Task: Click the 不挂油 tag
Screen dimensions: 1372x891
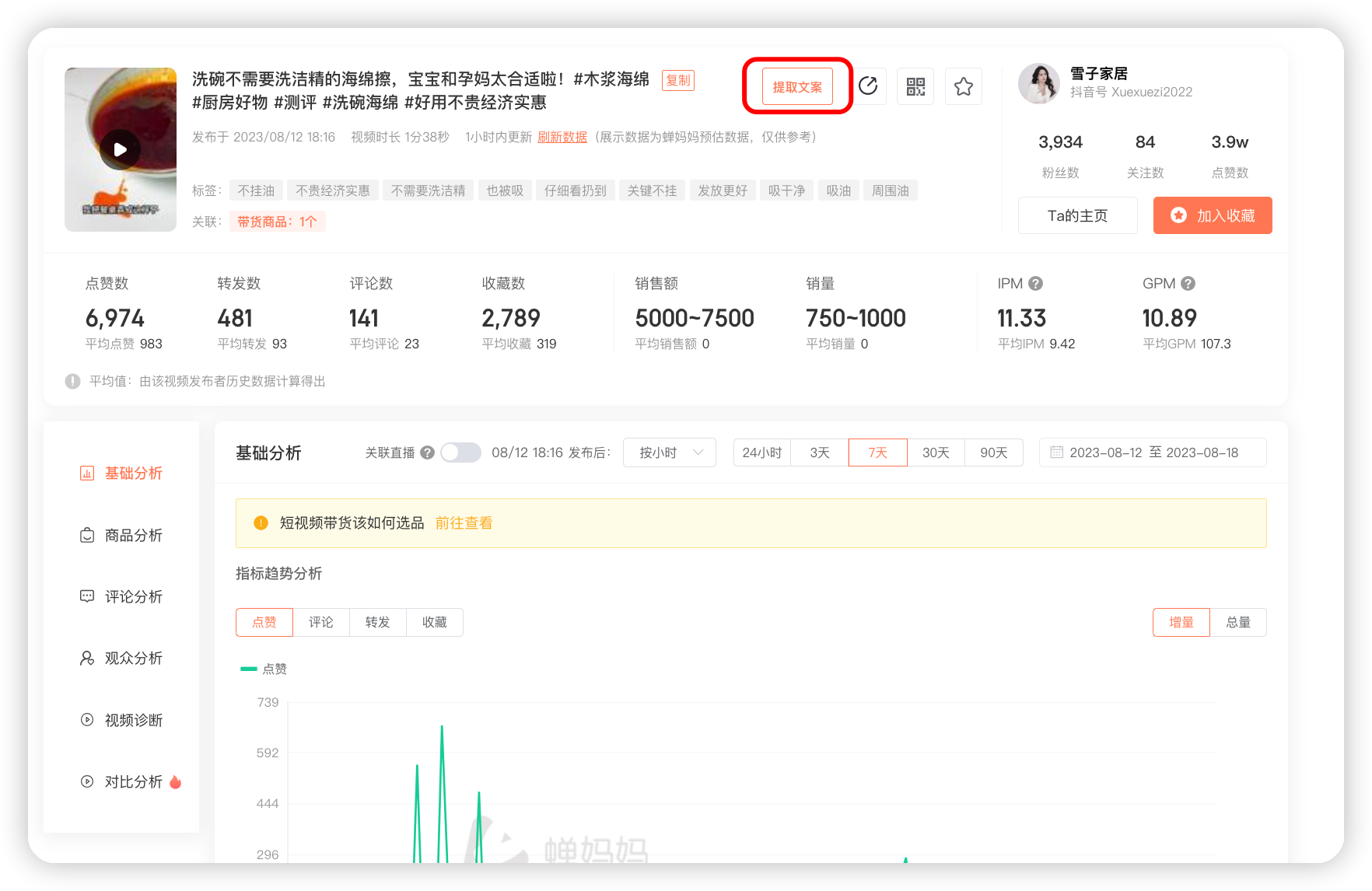Action: click(x=256, y=190)
